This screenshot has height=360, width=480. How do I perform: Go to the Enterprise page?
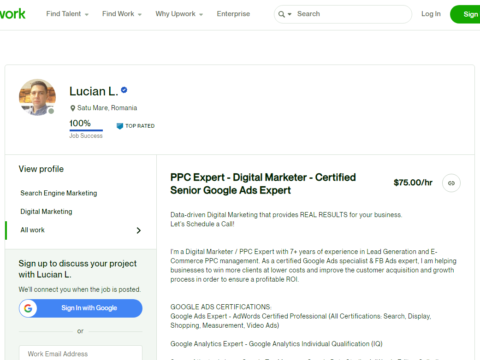pyautogui.click(x=233, y=14)
